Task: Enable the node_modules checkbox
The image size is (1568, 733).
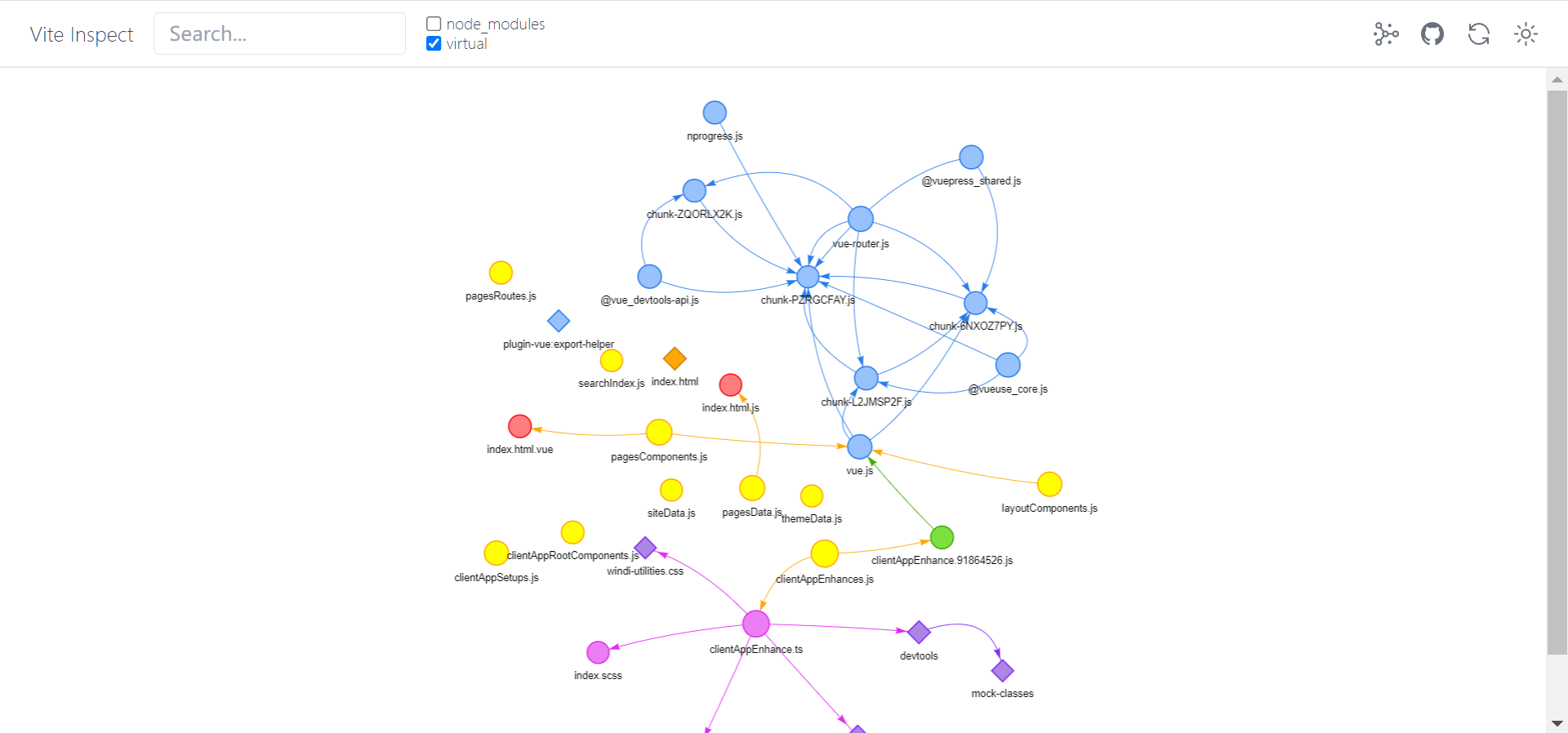Action: (434, 24)
